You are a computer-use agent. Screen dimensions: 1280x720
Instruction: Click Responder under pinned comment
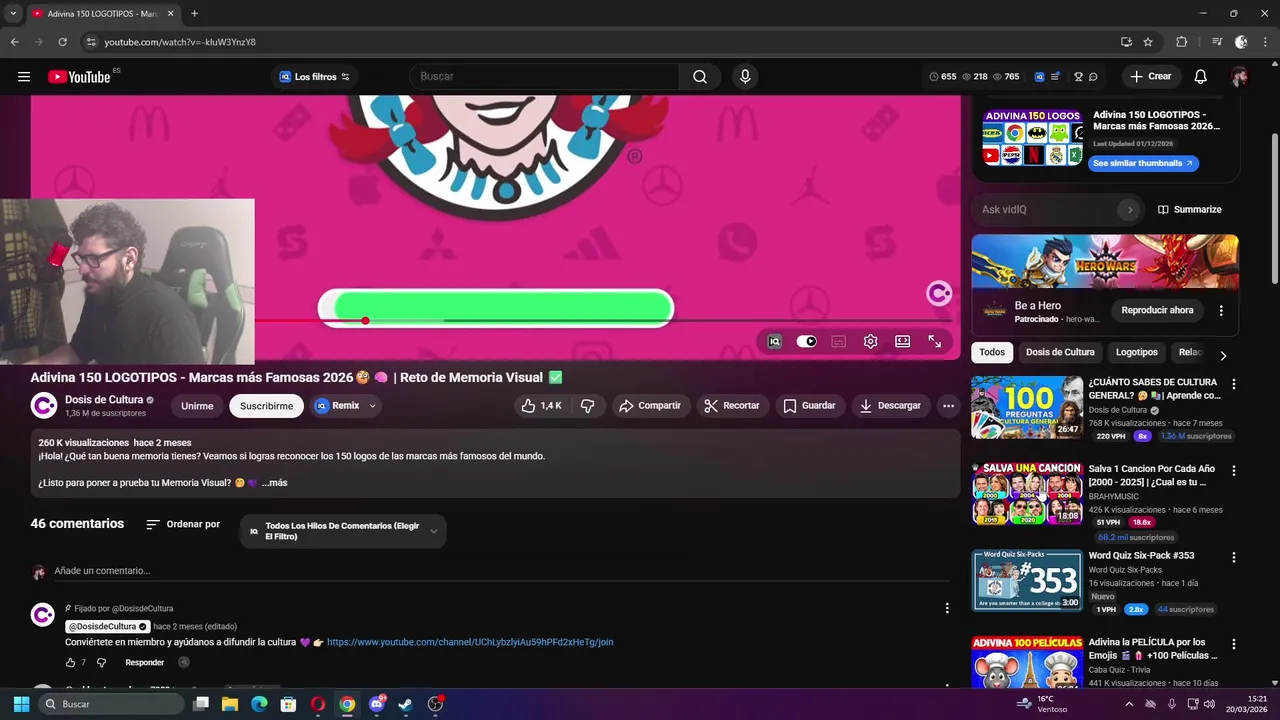click(145, 662)
